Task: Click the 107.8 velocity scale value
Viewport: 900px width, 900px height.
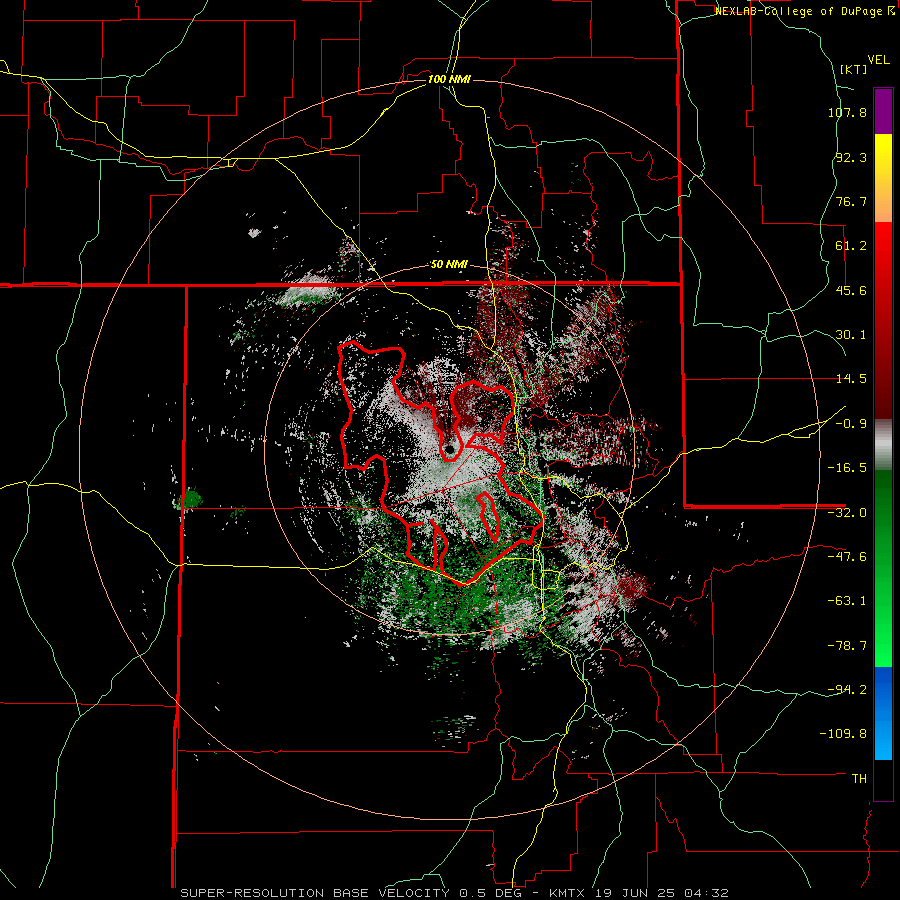Action: tap(847, 112)
